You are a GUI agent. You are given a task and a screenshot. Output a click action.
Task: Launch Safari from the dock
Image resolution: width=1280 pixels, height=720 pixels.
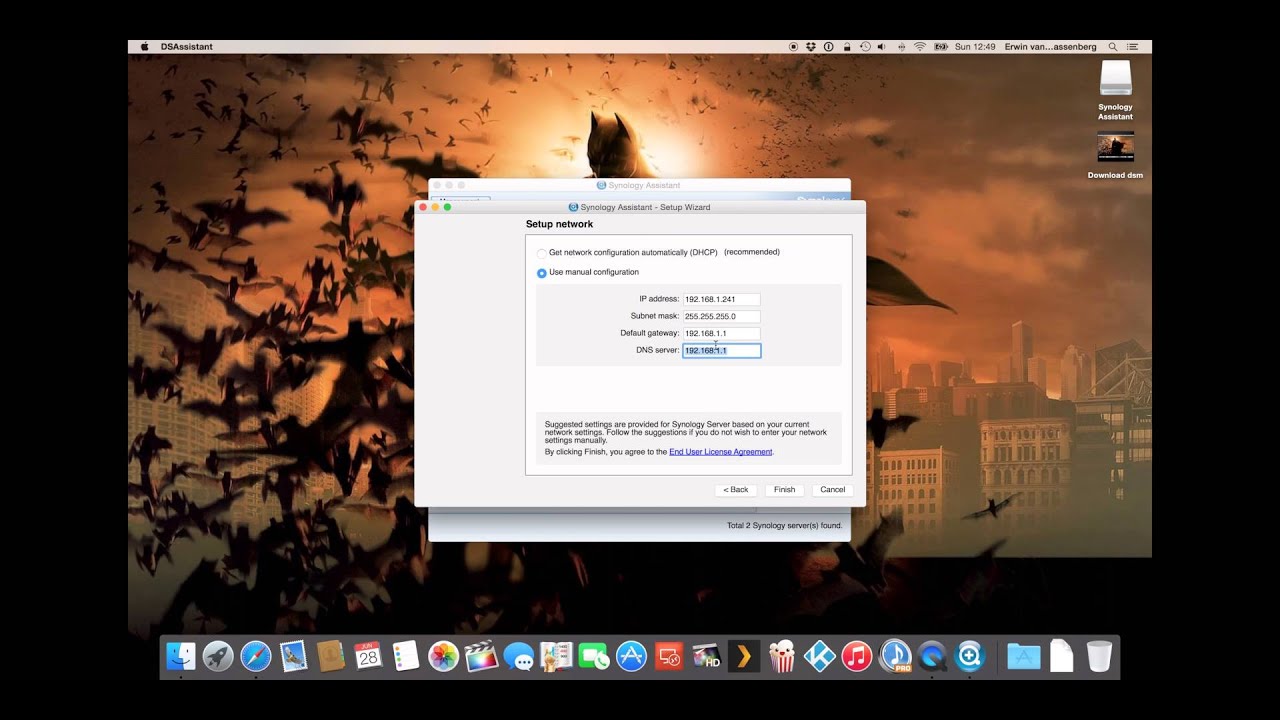(256, 656)
